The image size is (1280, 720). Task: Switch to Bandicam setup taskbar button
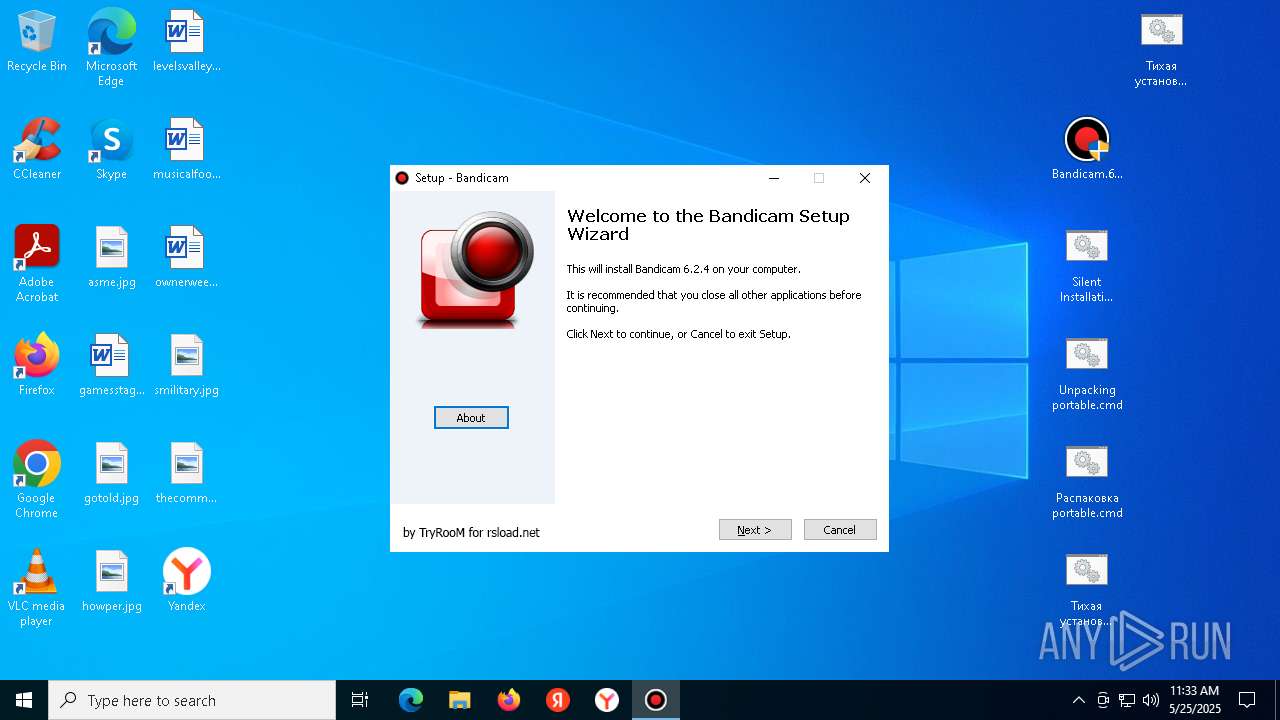(x=656, y=700)
